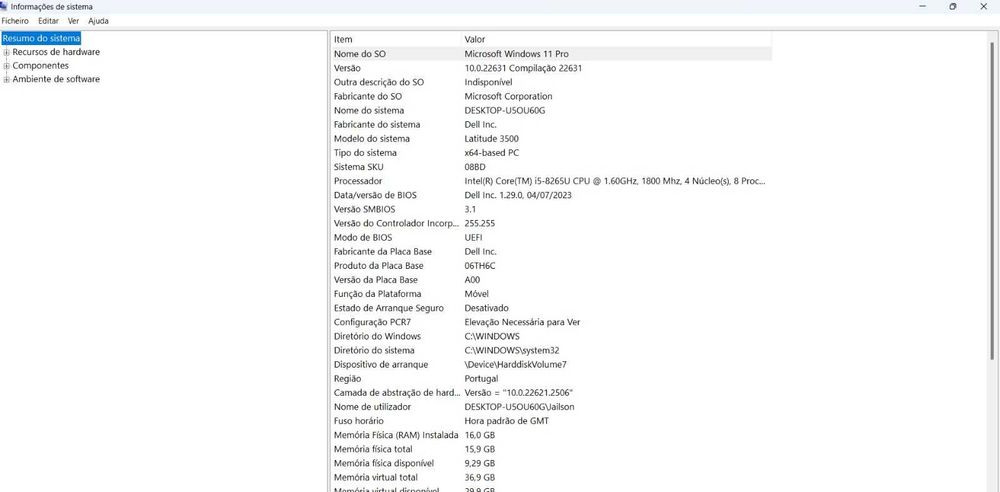This screenshot has width=1000, height=492.
Task: Select Memória Física (RAM) Instalada row
Action: [551, 435]
